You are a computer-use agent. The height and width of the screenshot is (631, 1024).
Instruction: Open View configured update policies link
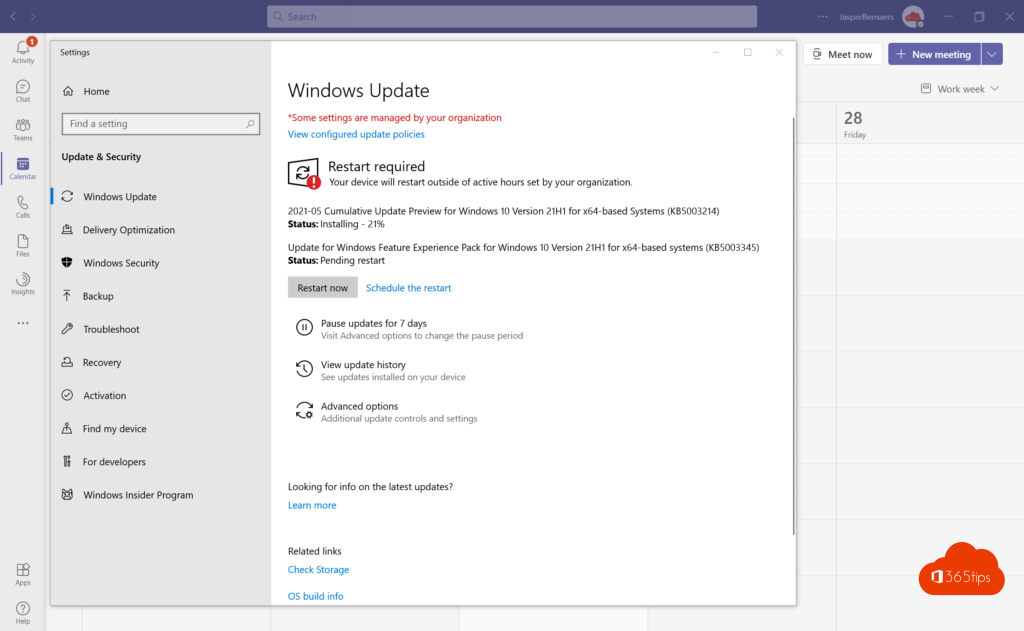pos(356,134)
